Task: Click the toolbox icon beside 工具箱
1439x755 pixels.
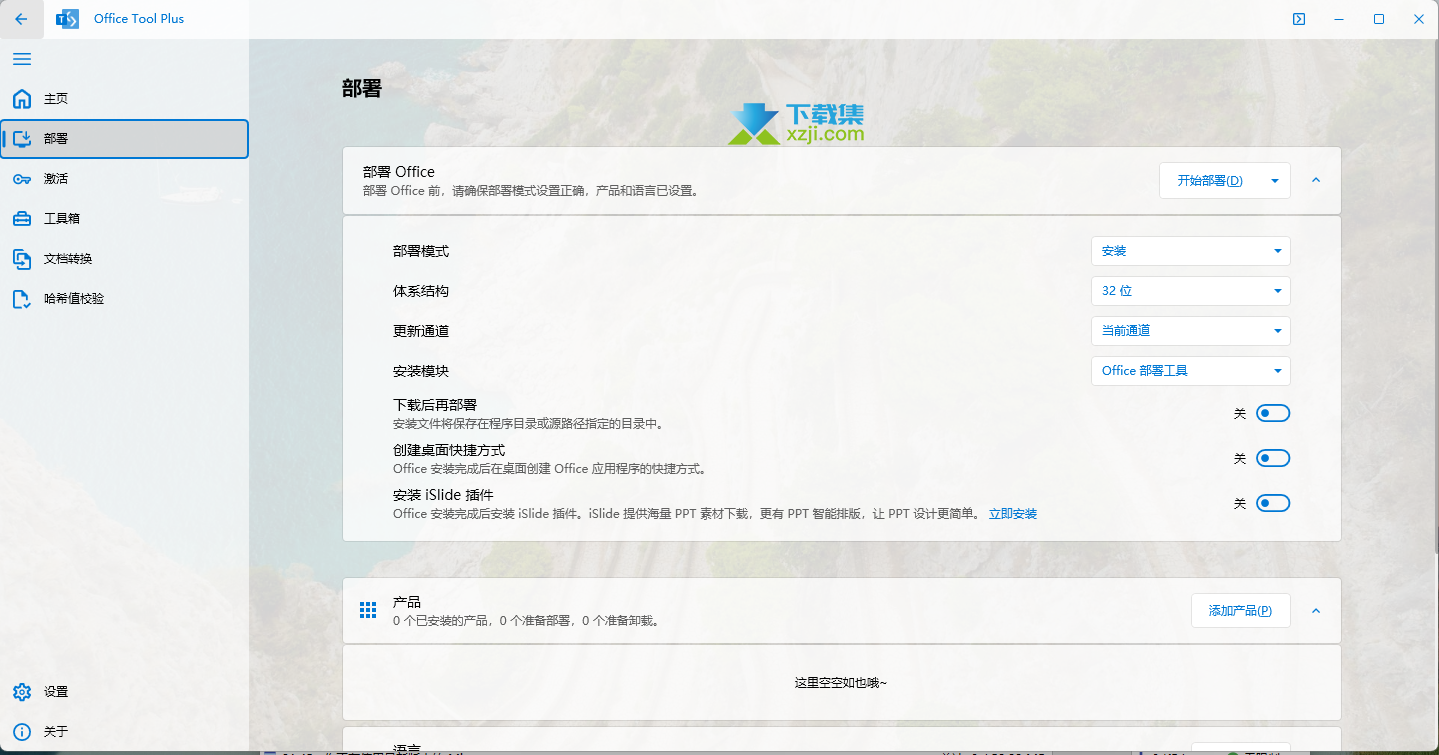Action: click(22, 219)
